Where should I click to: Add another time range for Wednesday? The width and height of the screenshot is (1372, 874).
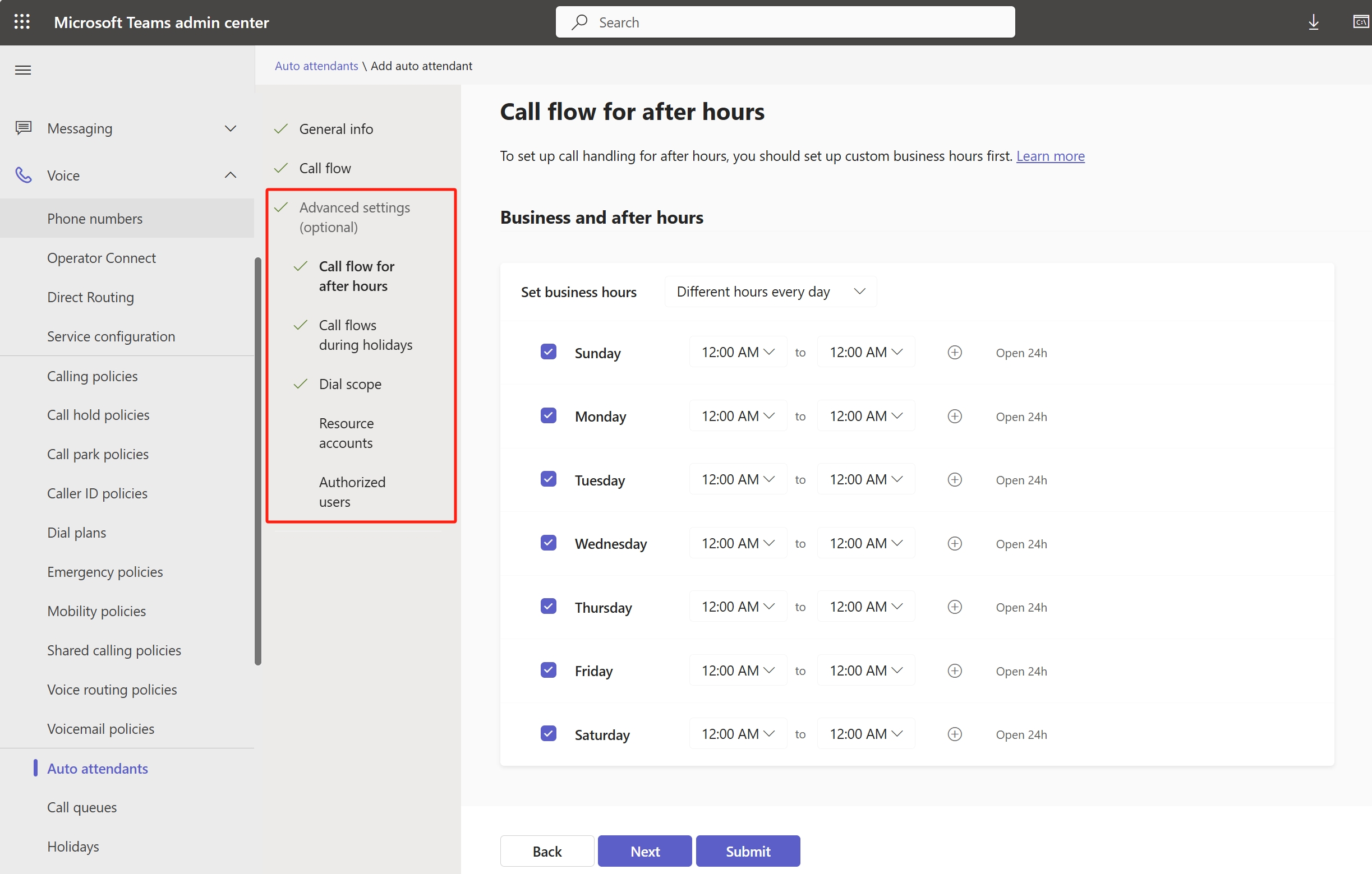point(954,544)
